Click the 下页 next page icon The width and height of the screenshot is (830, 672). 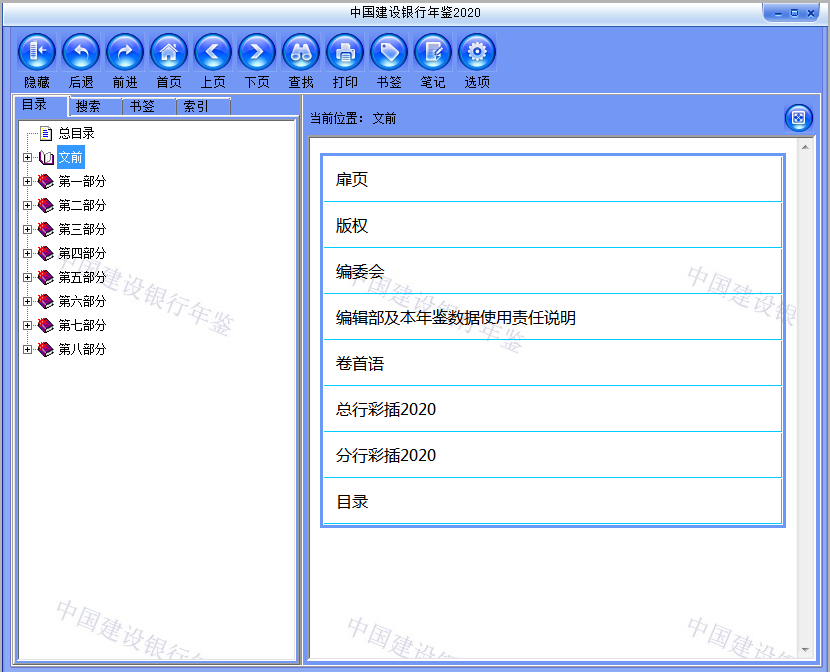pyautogui.click(x=257, y=52)
